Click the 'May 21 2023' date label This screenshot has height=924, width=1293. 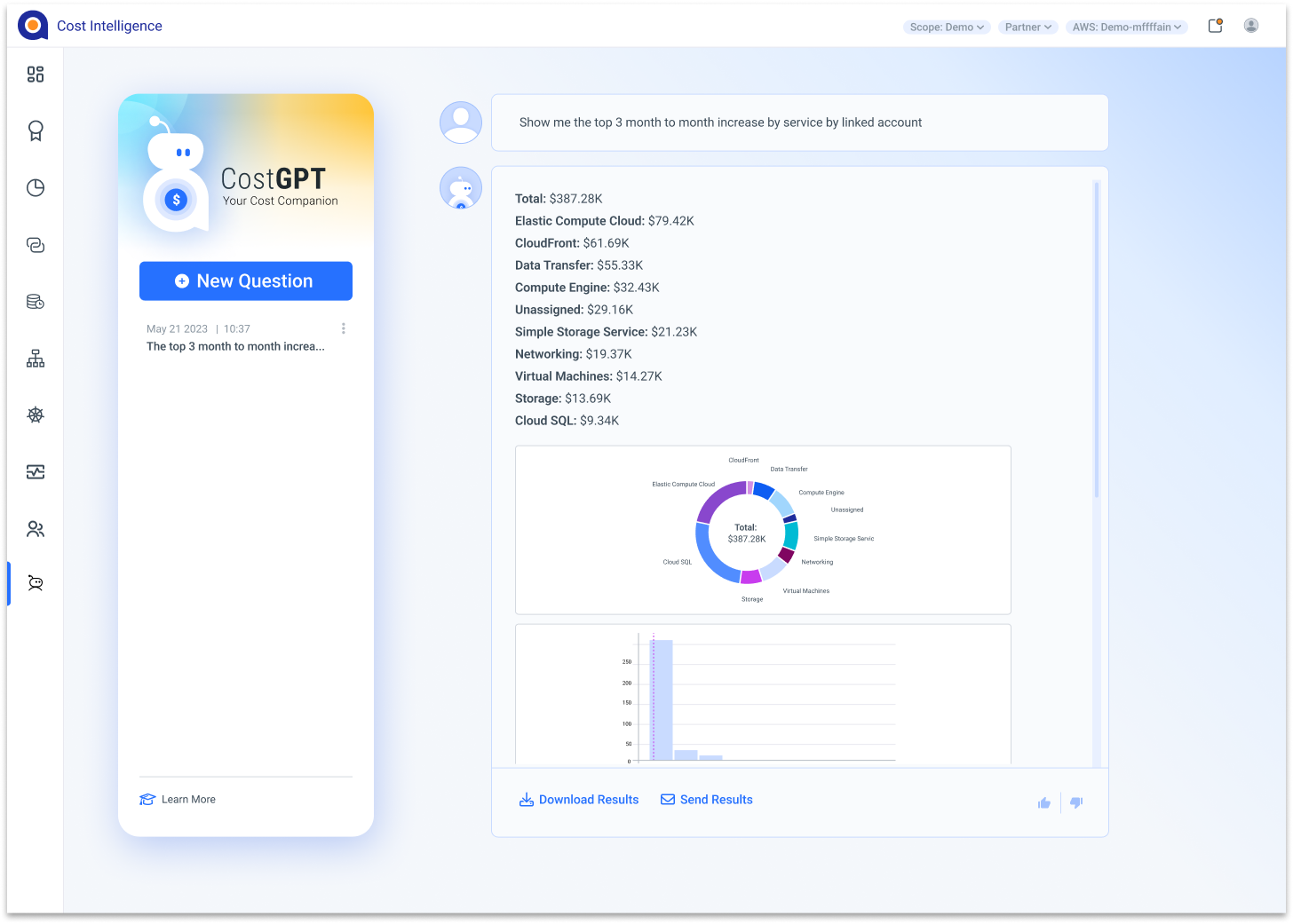(177, 329)
